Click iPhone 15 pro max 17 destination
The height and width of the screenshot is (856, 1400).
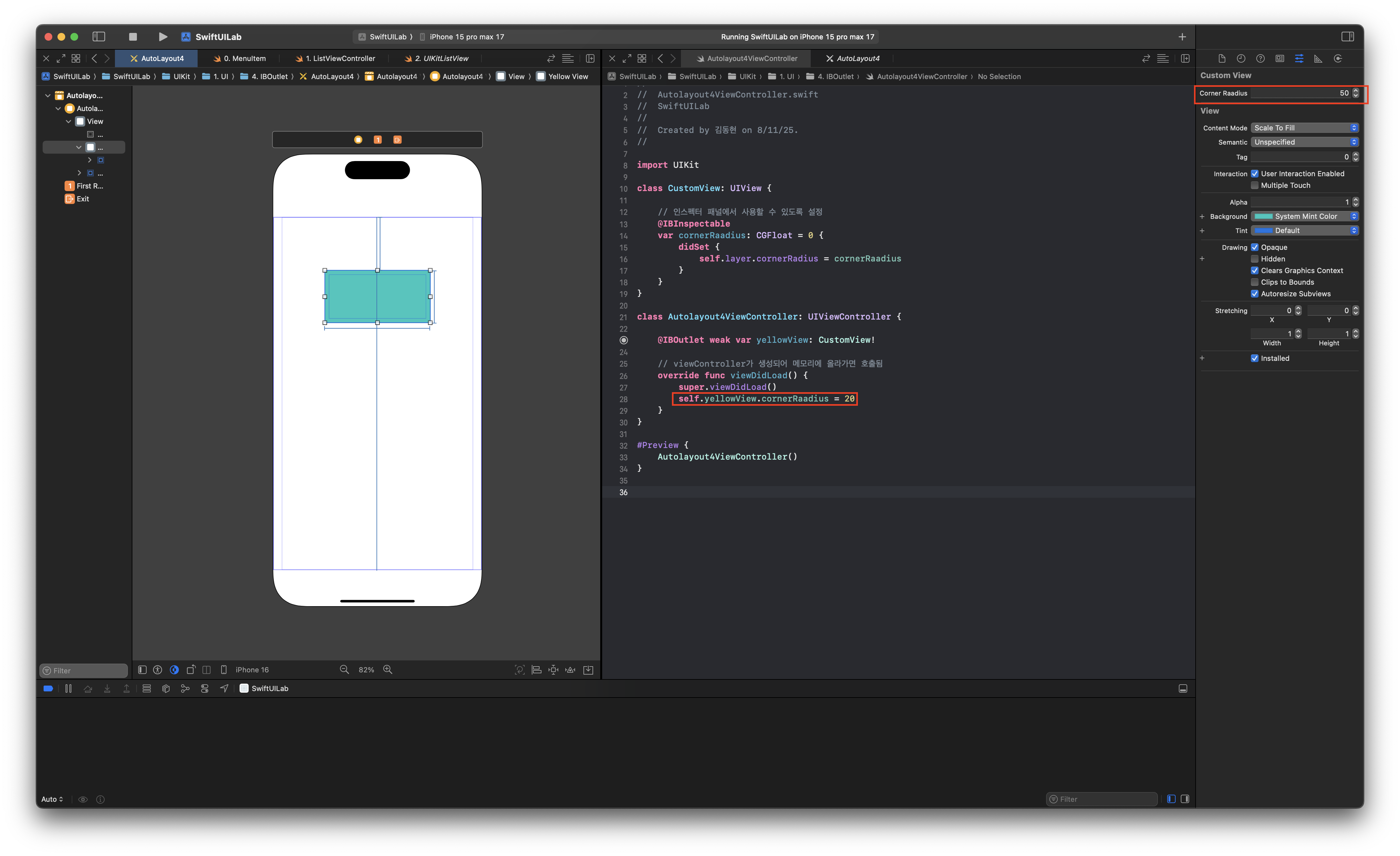click(461, 36)
